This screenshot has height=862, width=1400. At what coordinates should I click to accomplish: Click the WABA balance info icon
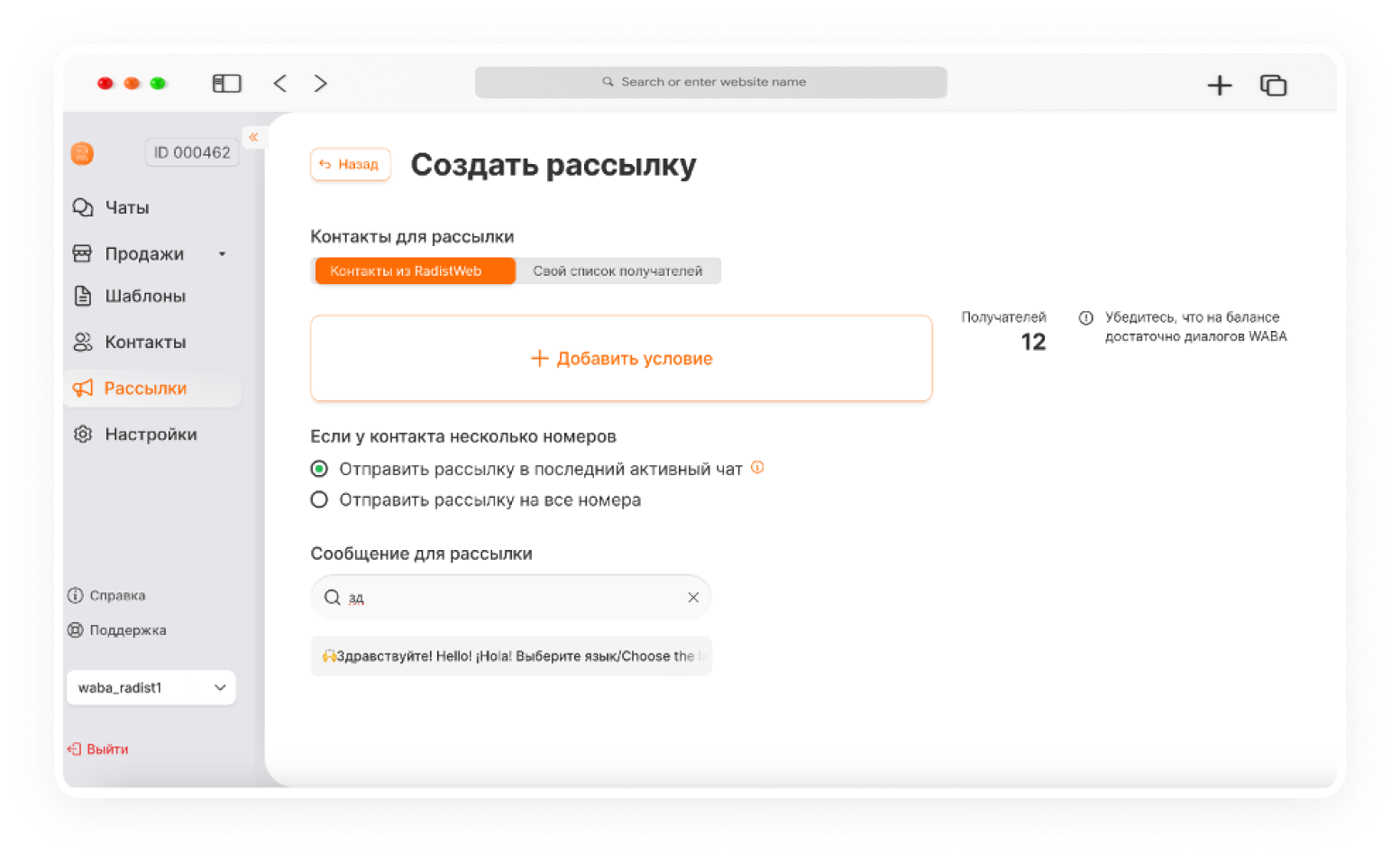coord(1086,317)
